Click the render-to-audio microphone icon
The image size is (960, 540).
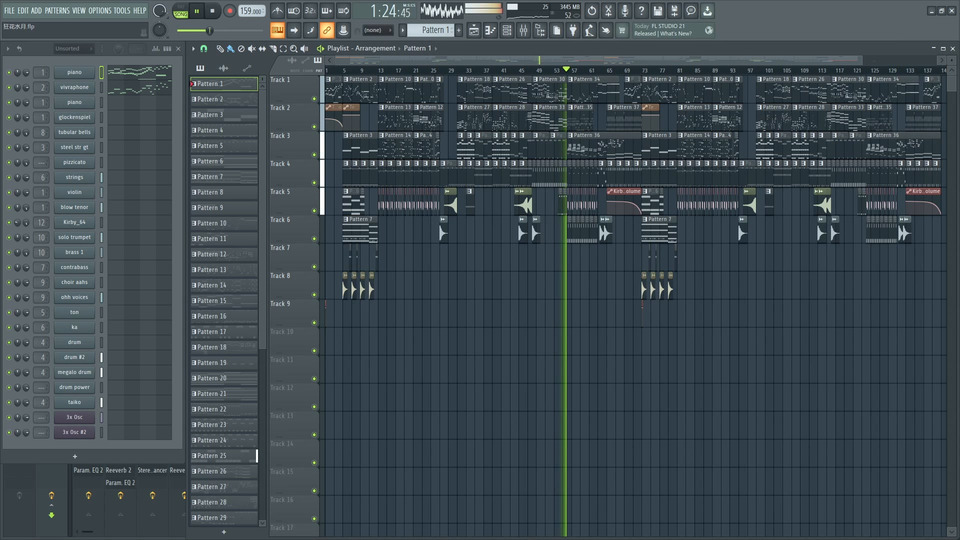[x=624, y=11]
